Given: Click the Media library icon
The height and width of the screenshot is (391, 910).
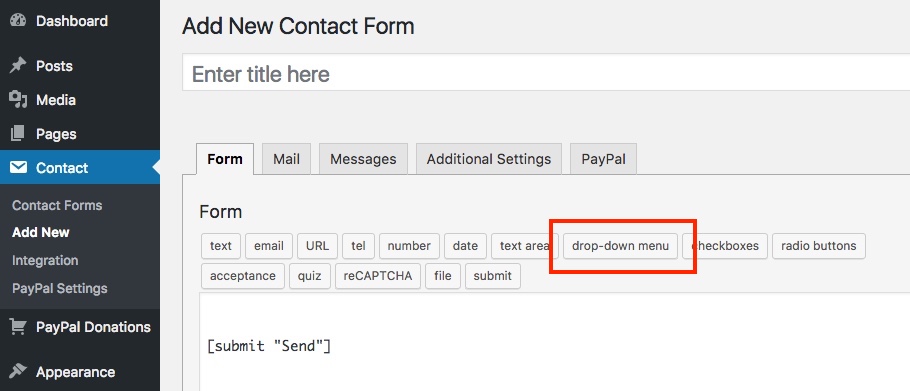Looking at the screenshot, I should click(x=18, y=100).
